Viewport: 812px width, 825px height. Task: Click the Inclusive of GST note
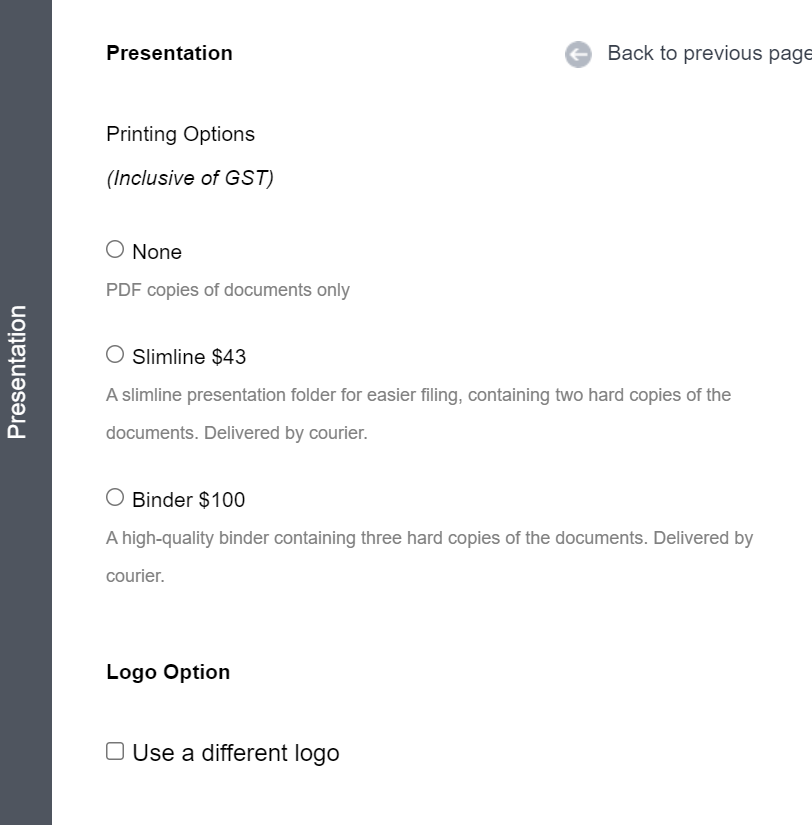[190, 178]
